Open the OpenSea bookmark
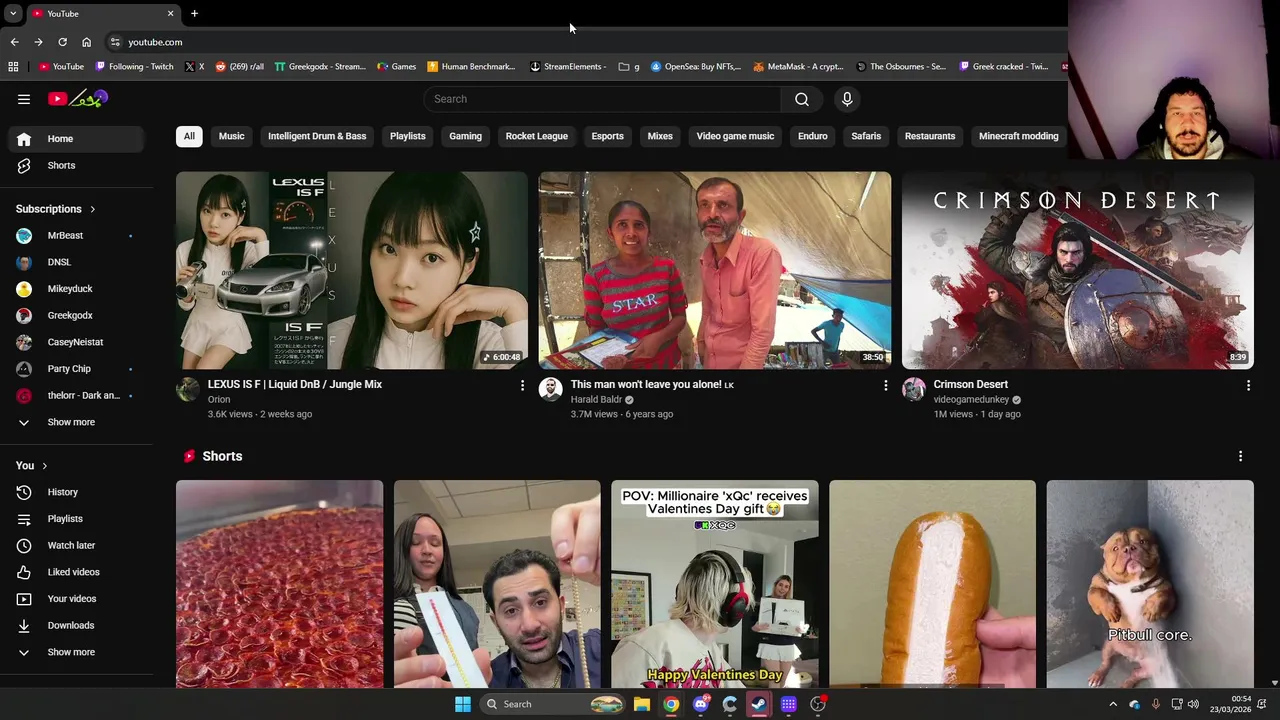 [x=696, y=67]
